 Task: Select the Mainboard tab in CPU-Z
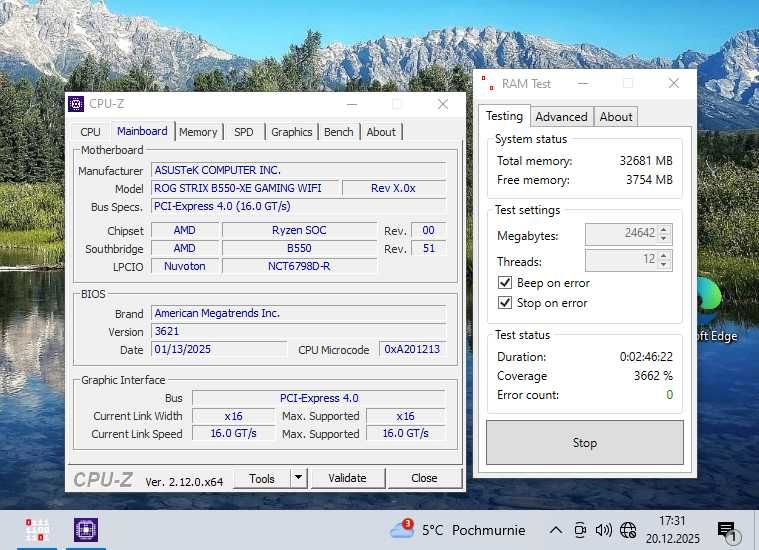coord(142,131)
